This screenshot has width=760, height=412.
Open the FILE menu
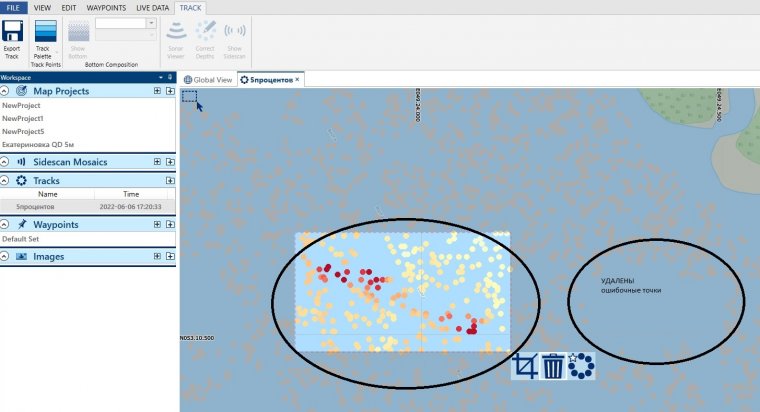[15, 7]
